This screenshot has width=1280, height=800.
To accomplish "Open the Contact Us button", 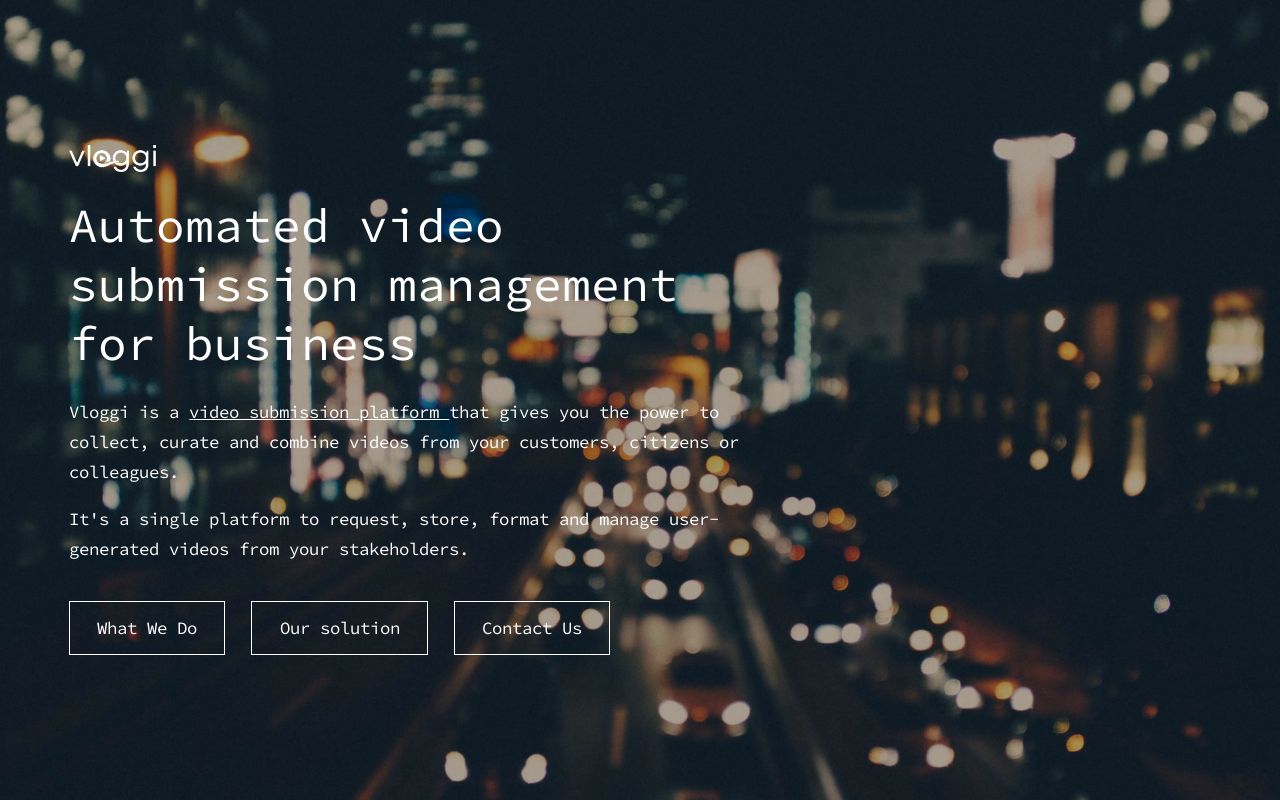I will (x=532, y=628).
